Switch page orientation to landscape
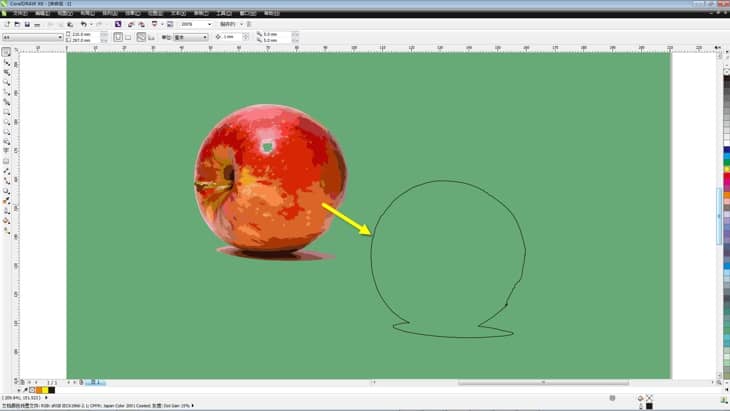This screenshot has width=730, height=411. [x=128, y=37]
